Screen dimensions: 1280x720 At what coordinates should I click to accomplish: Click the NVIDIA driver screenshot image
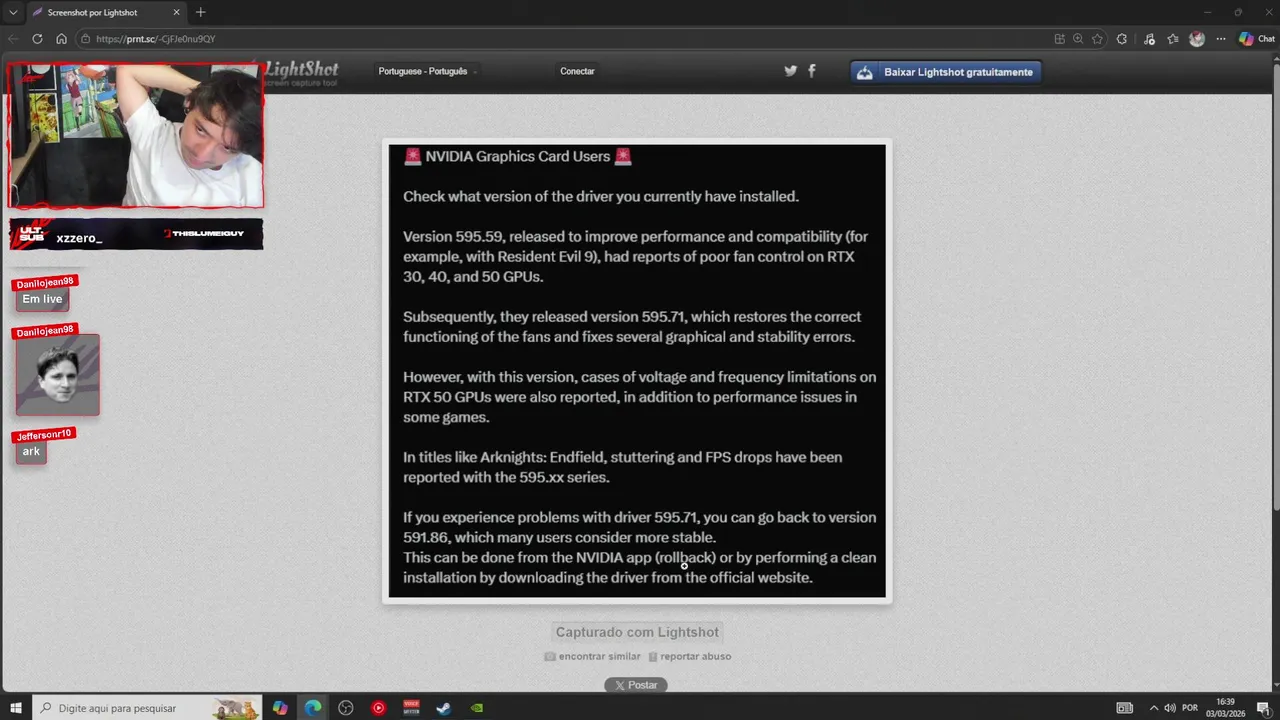pyautogui.click(x=637, y=371)
